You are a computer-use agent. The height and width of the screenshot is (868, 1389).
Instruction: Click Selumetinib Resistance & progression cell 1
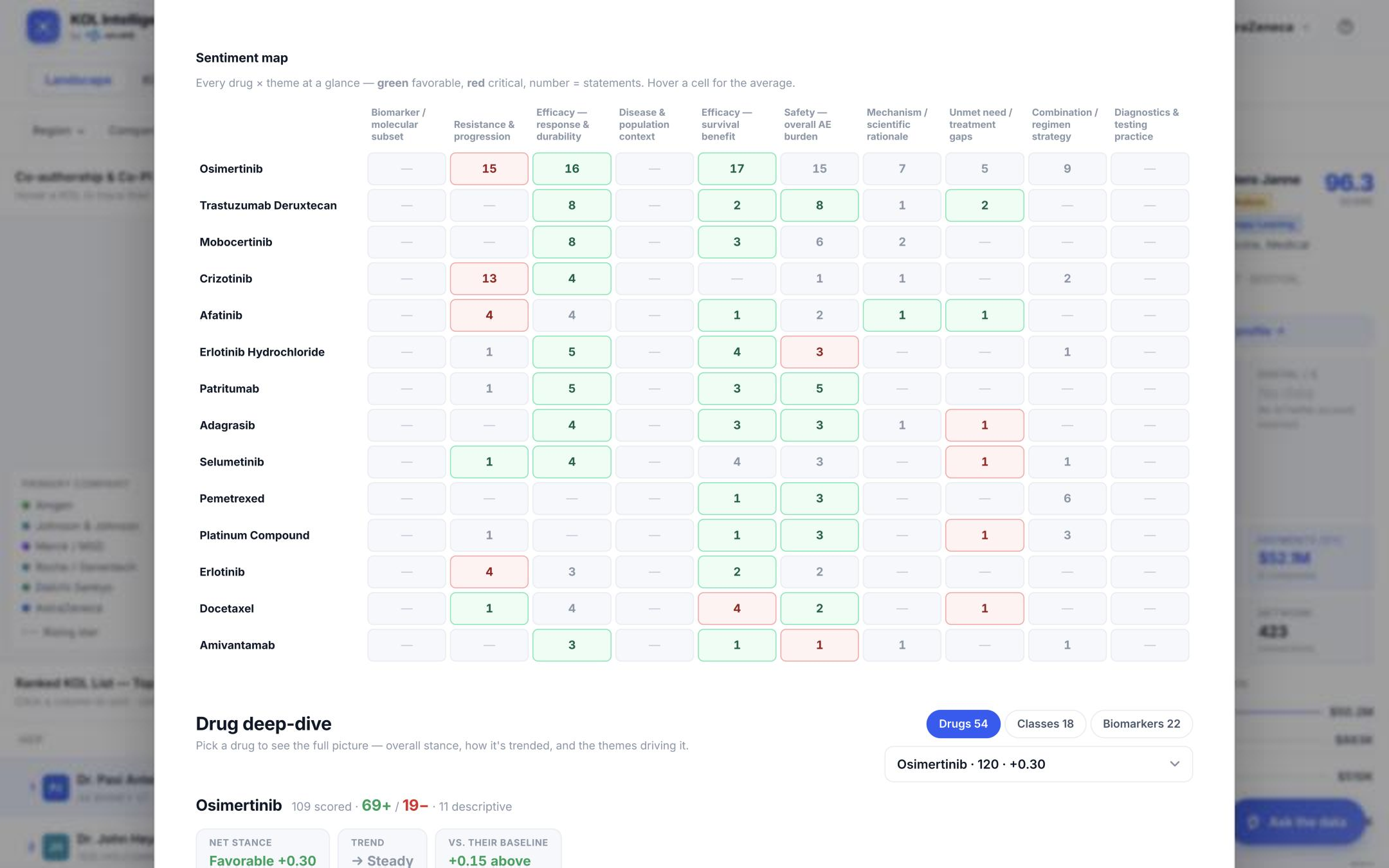tap(489, 462)
